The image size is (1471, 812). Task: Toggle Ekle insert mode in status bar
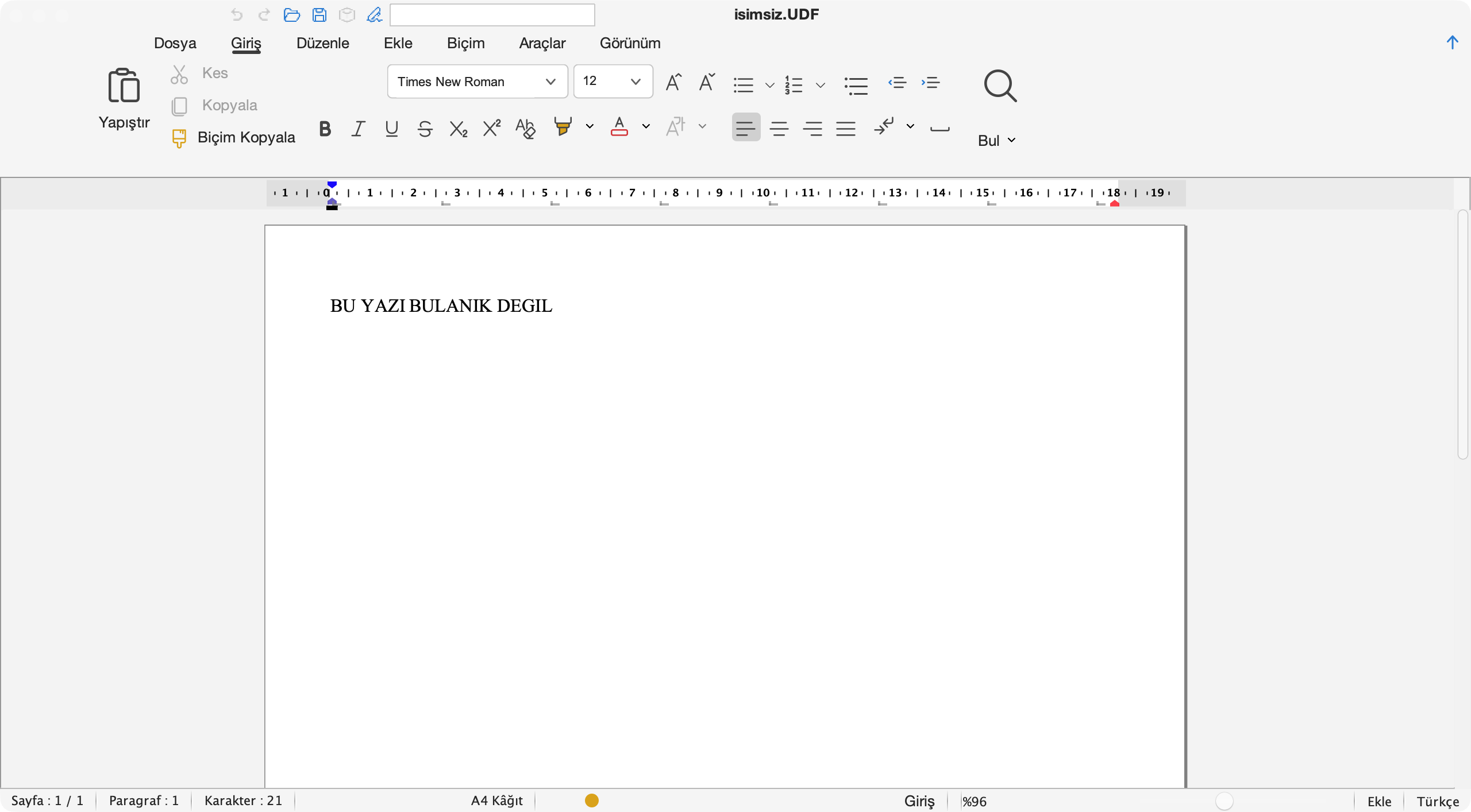tap(1380, 801)
